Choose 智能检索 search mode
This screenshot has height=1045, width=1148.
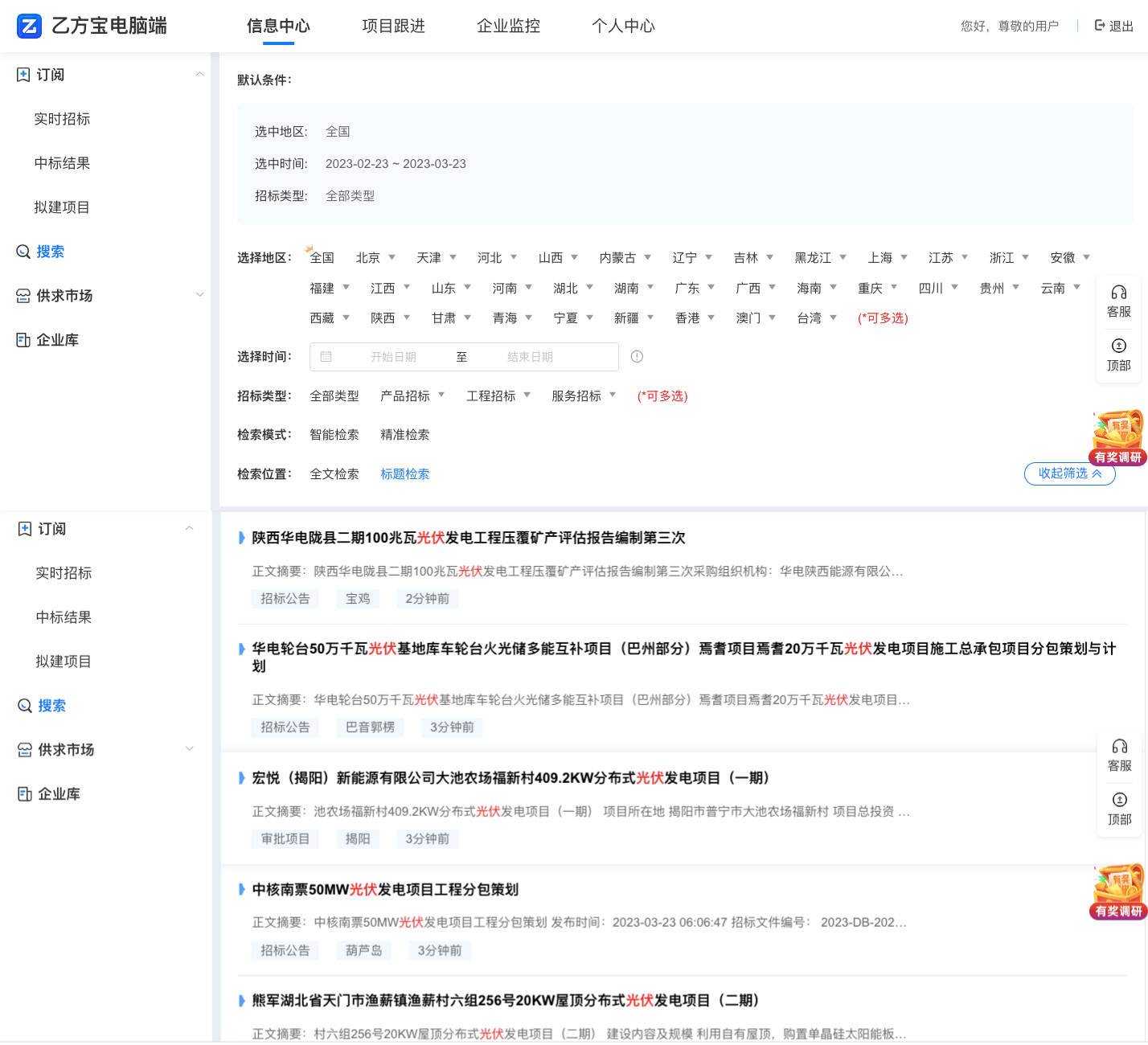(x=334, y=435)
